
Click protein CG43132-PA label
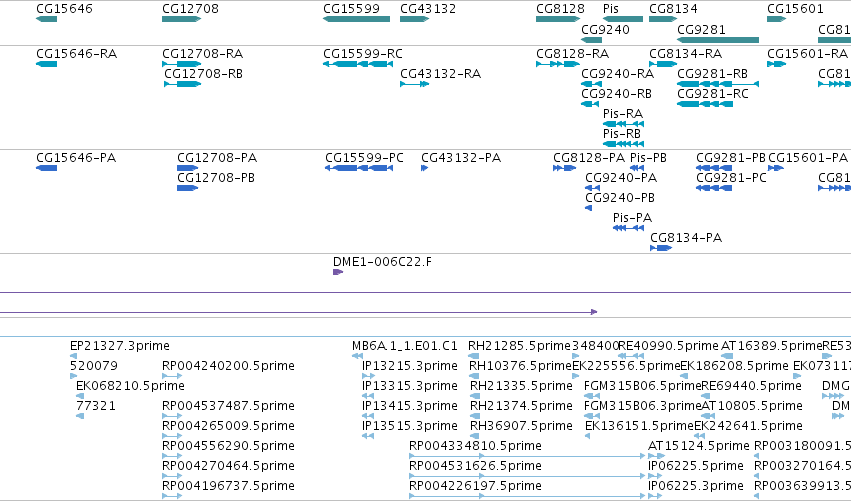pyautogui.click(x=461, y=158)
